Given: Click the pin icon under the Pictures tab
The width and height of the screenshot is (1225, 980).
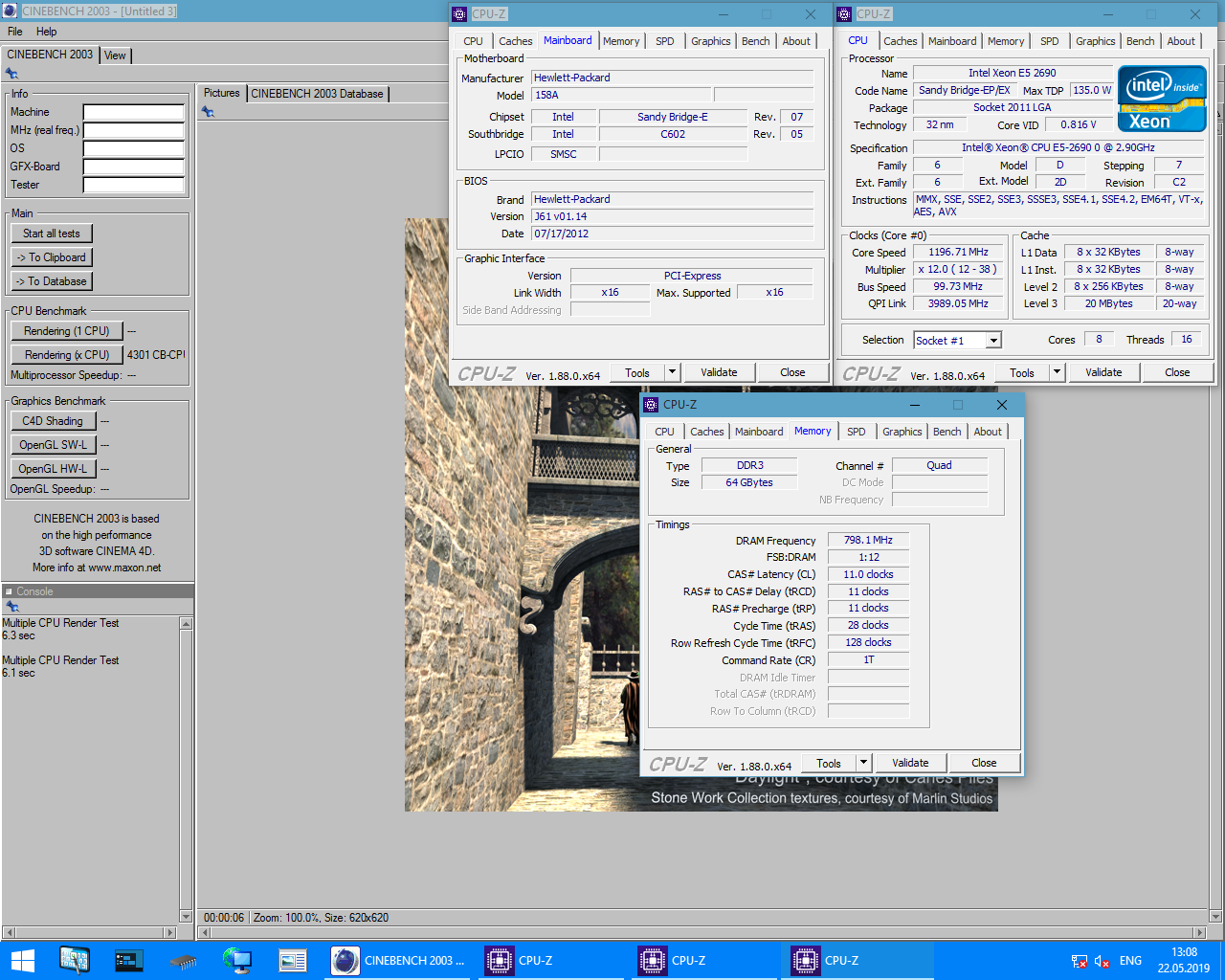Looking at the screenshot, I should 208,112.
